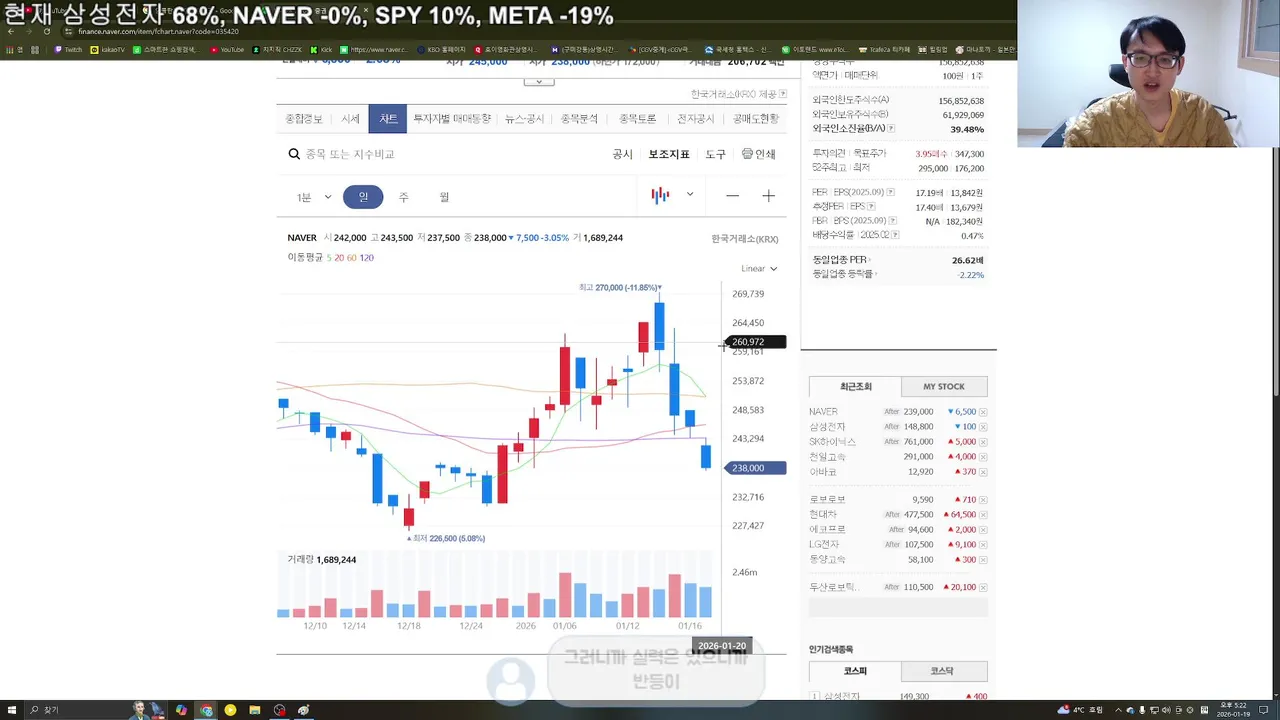Open YouTube bookmark in bookmarks bar
This screenshot has width=1280, height=720.
[227, 49]
